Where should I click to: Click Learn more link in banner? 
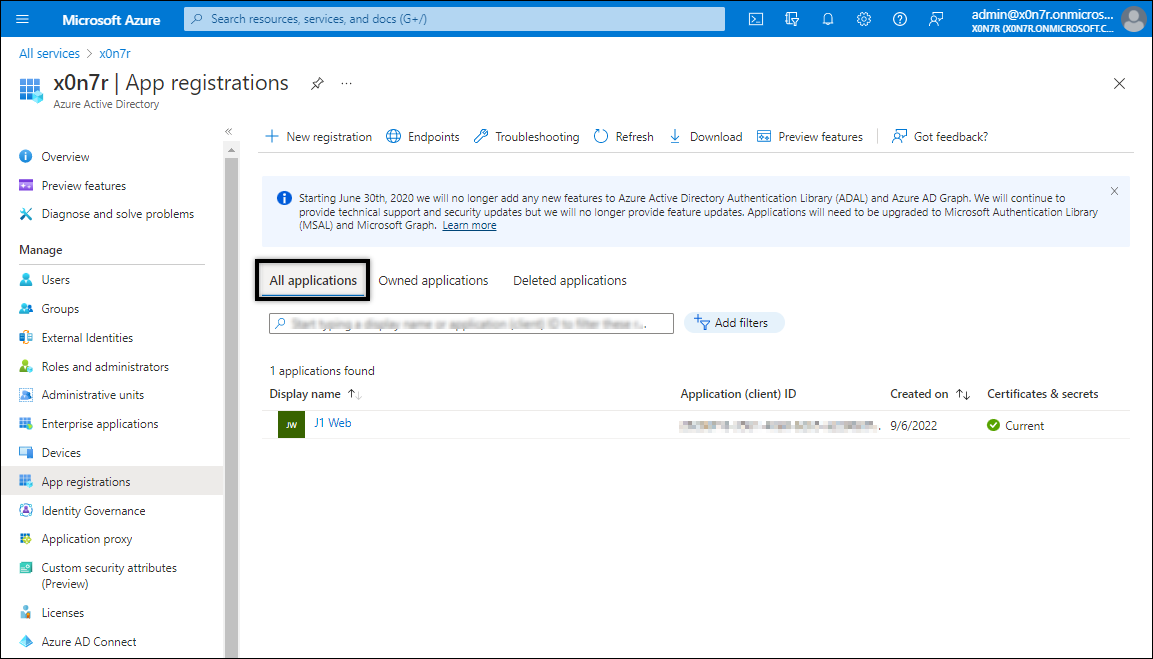469,226
